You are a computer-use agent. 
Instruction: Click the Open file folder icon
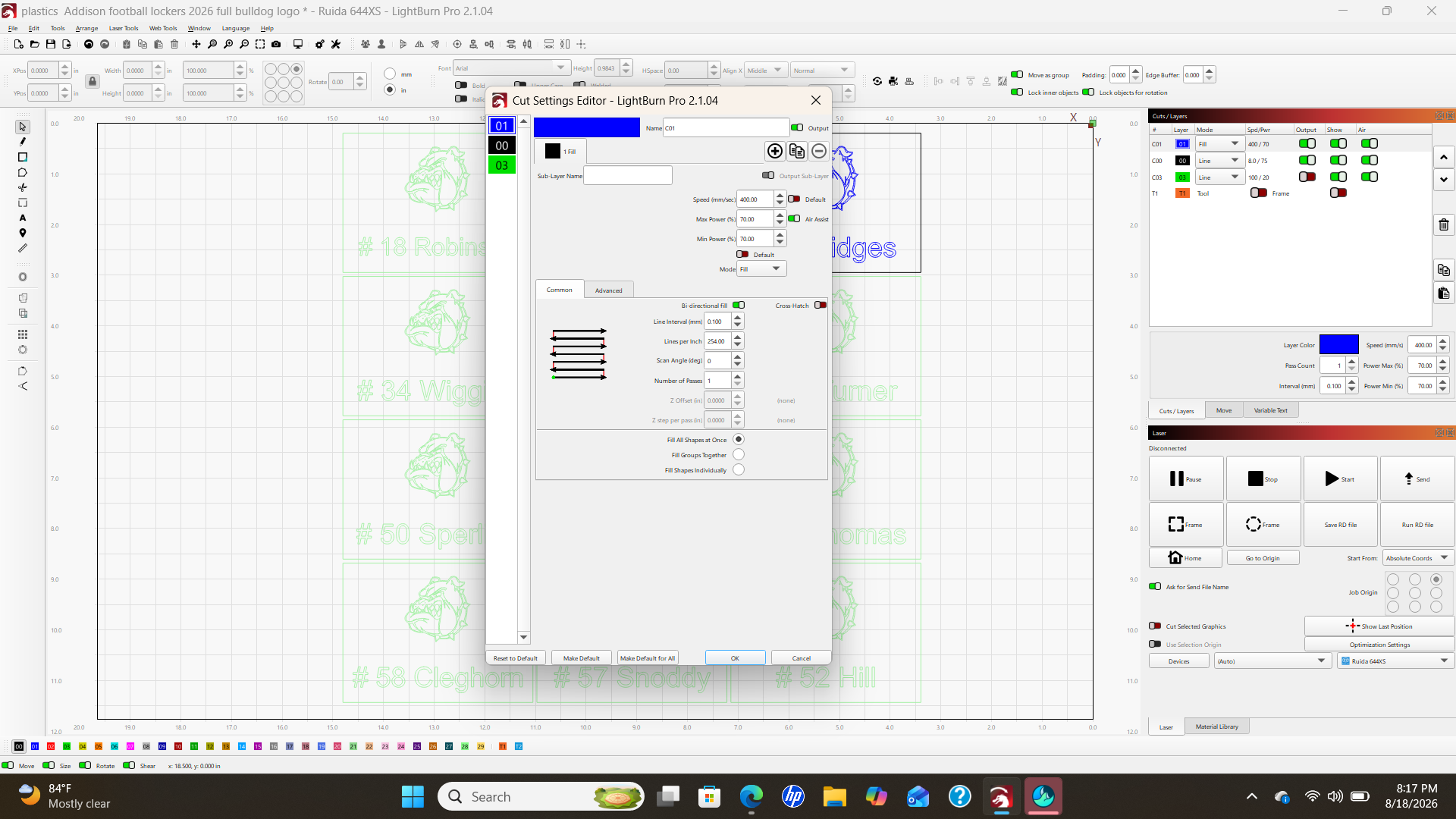point(35,44)
